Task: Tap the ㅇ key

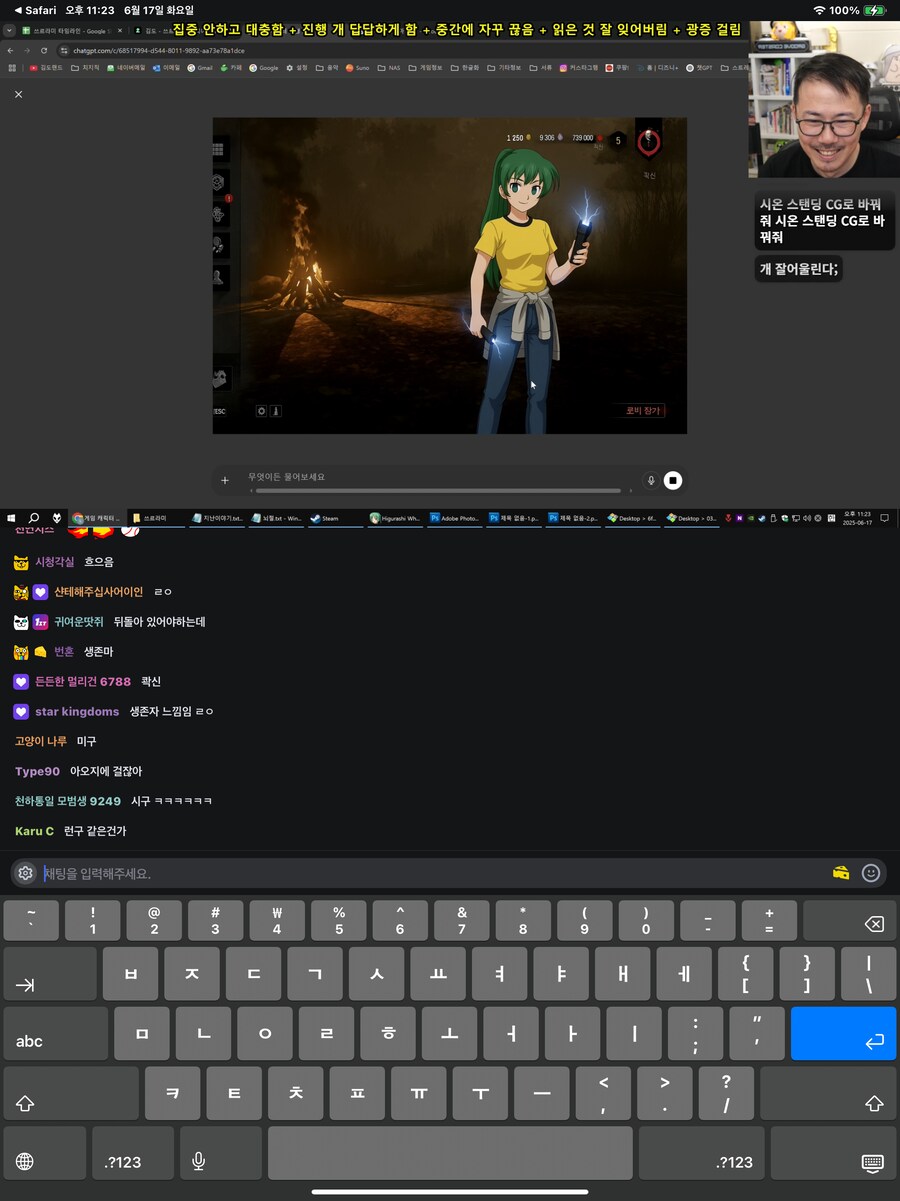Action: pyautogui.click(x=265, y=1033)
